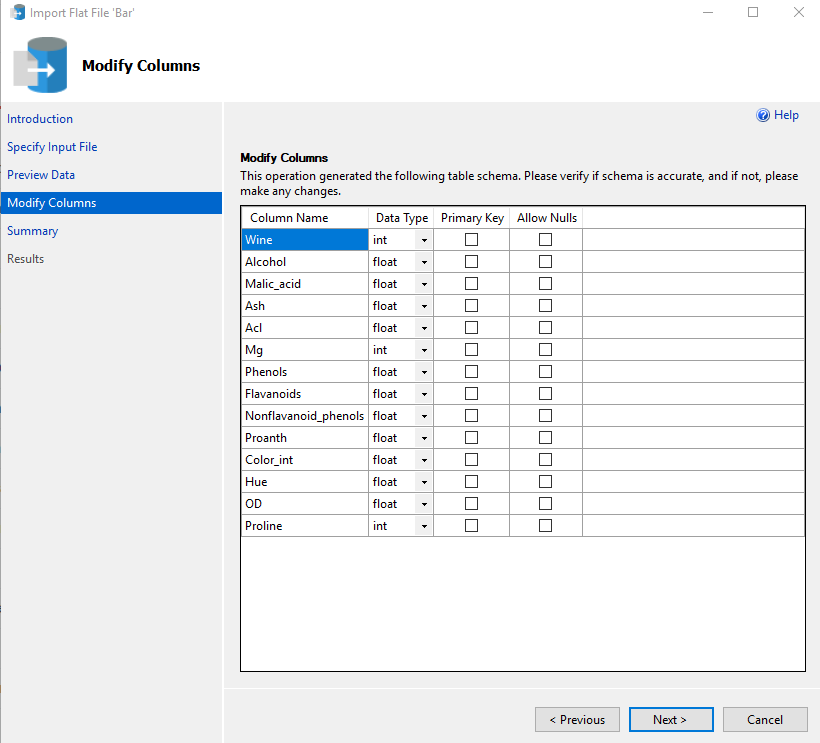Tick the Primary Key checkbox for Wine
Image resolution: width=820 pixels, height=743 pixels.
(x=471, y=240)
